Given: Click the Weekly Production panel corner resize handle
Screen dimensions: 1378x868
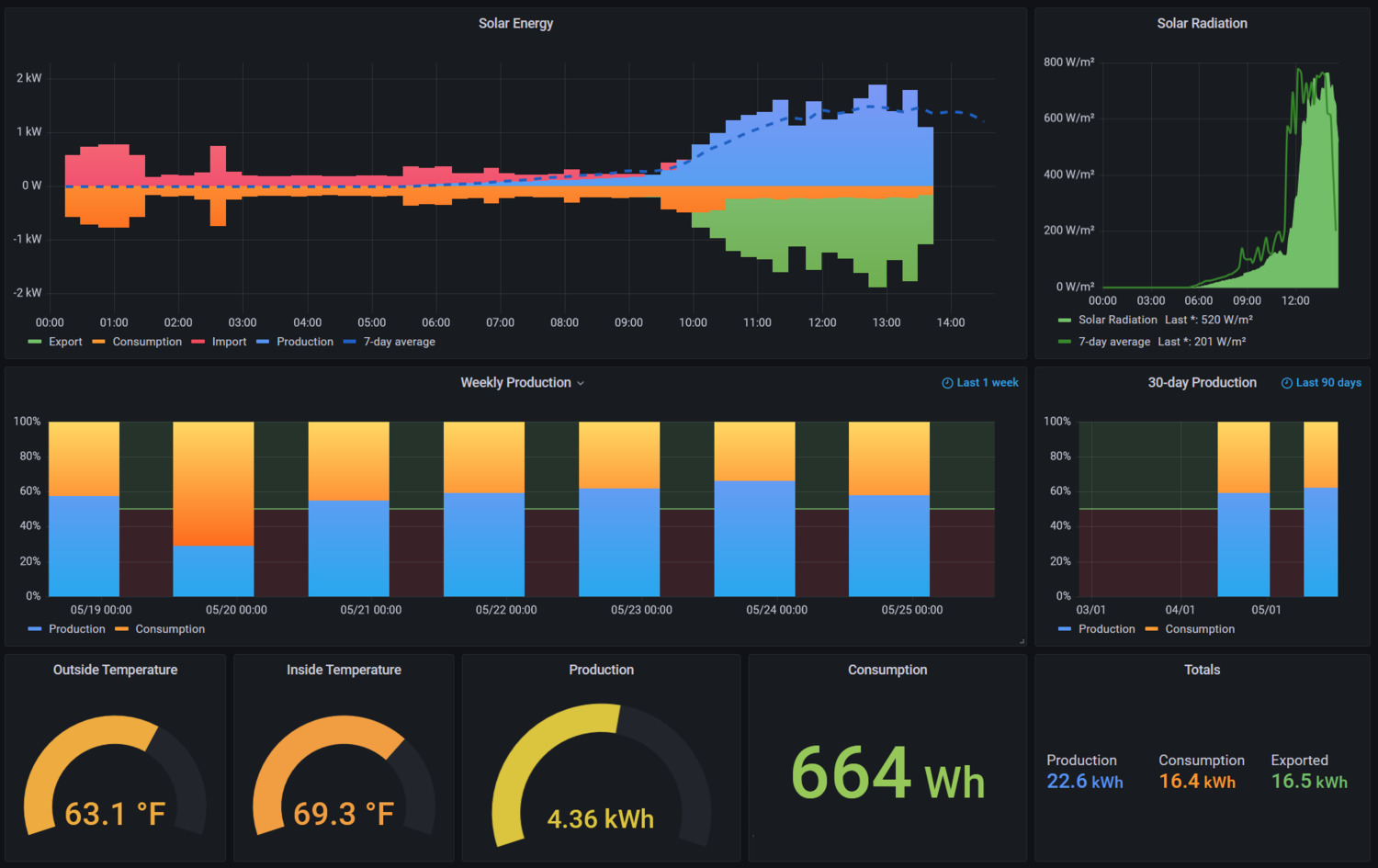Looking at the screenshot, I should pyautogui.click(x=1022, y=641).
